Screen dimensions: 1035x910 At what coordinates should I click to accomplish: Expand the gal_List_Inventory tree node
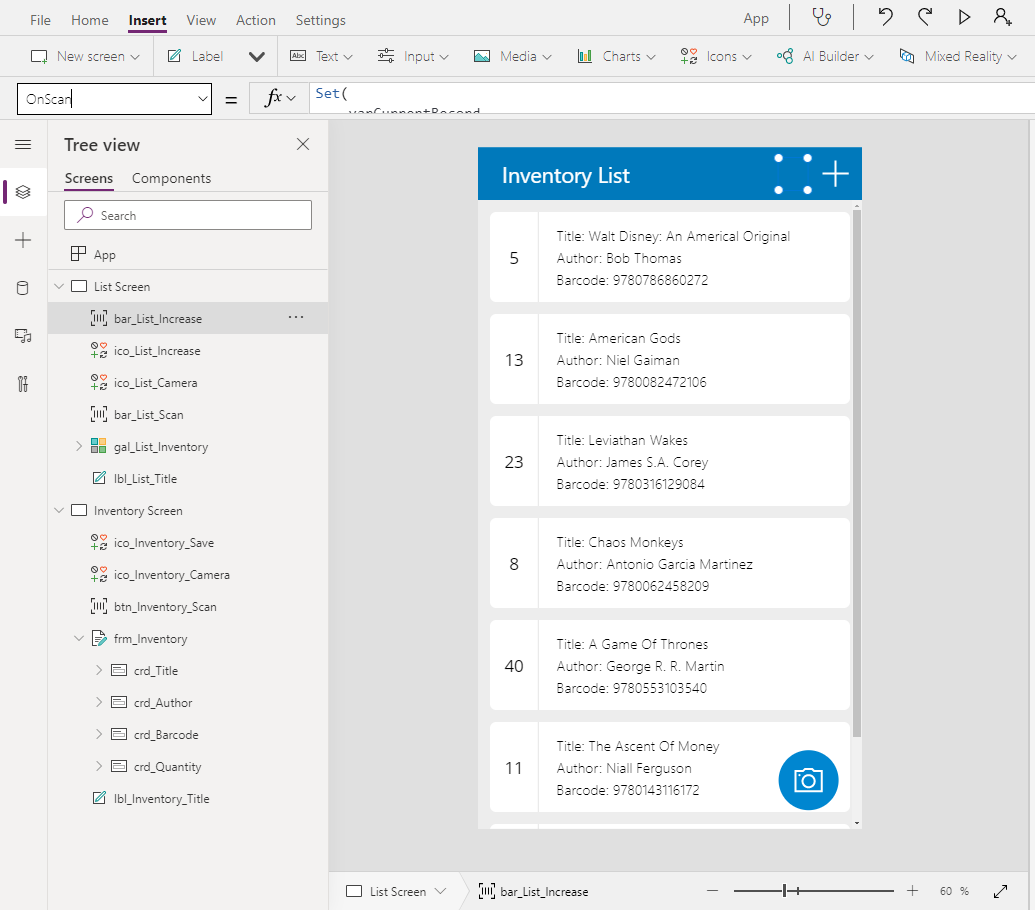[x=79, y=447]
